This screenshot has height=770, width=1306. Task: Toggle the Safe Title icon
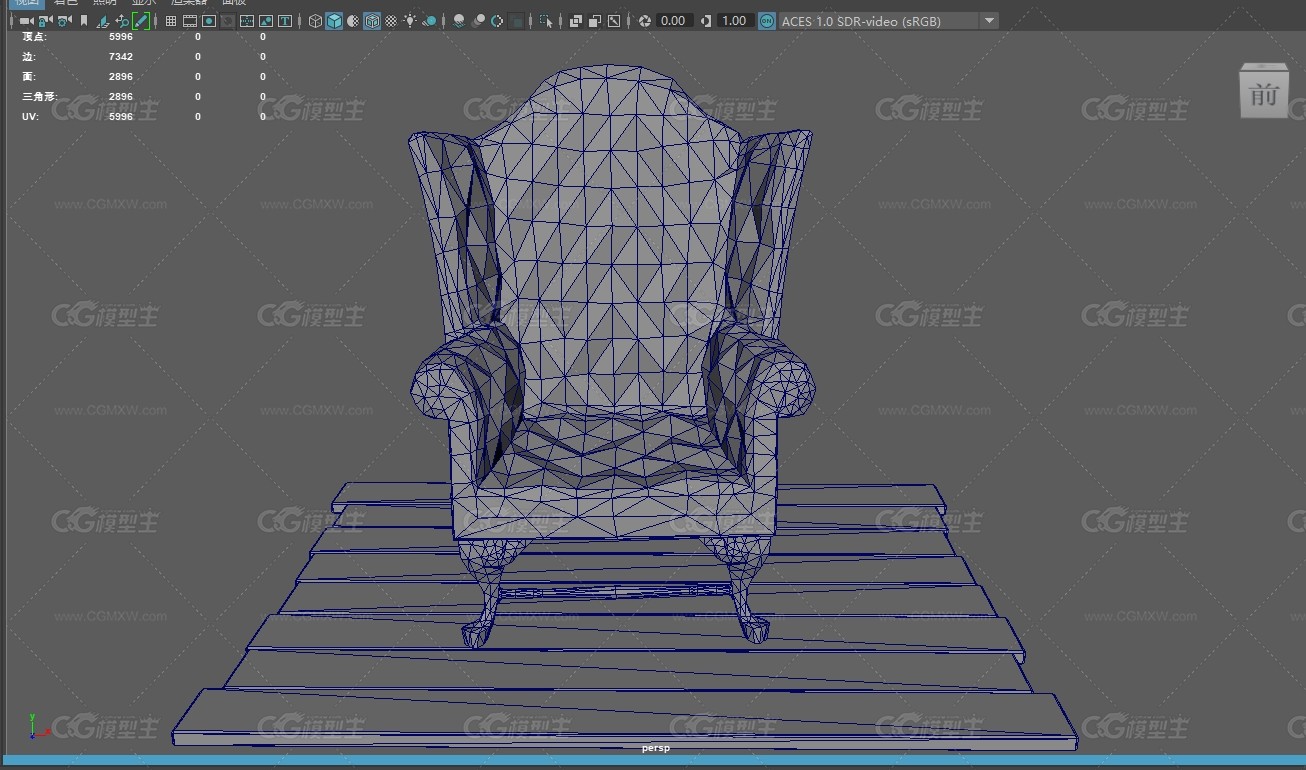285,20
